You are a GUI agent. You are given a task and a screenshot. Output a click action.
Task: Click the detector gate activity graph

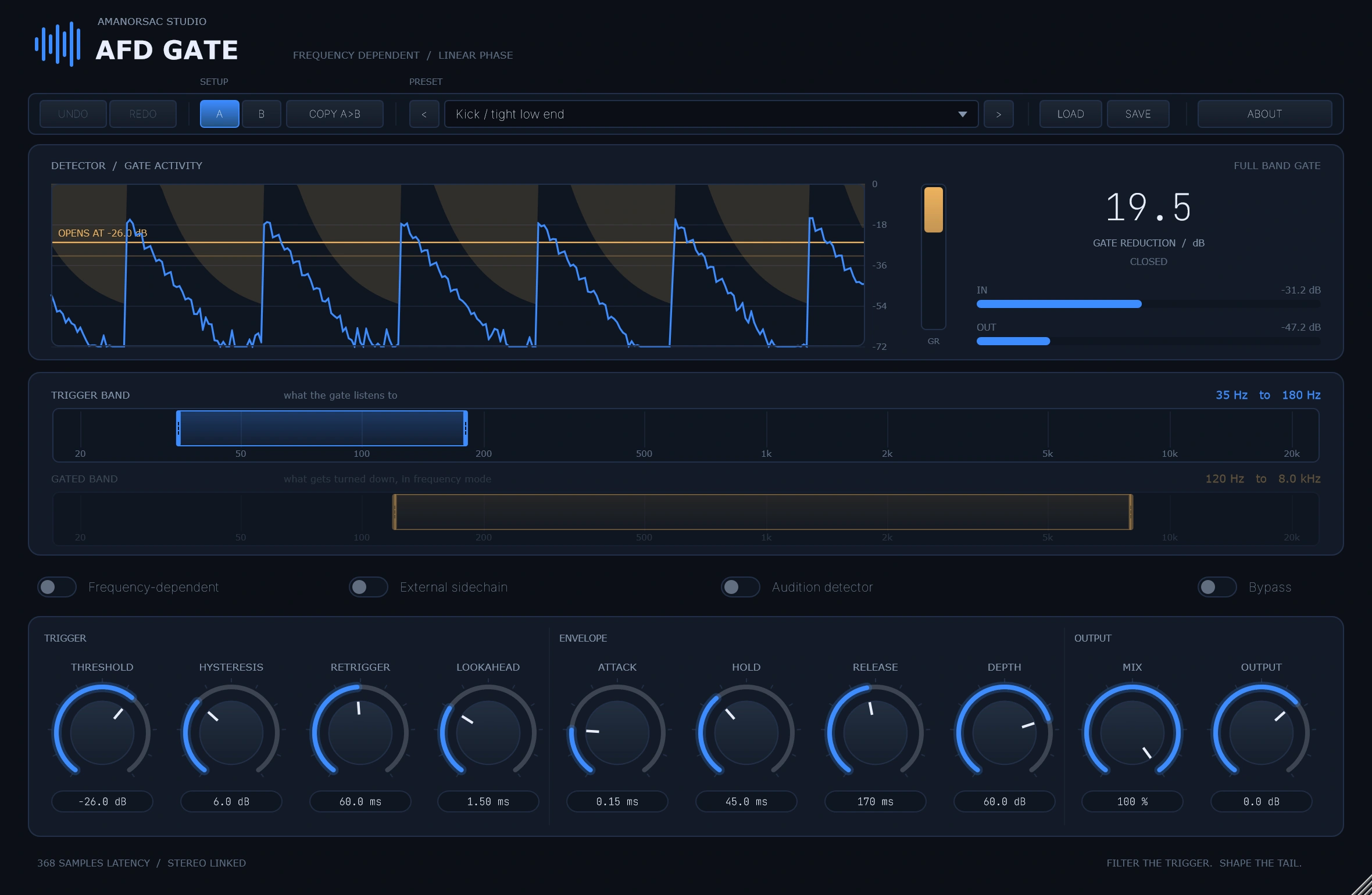(x=458, y=265)
